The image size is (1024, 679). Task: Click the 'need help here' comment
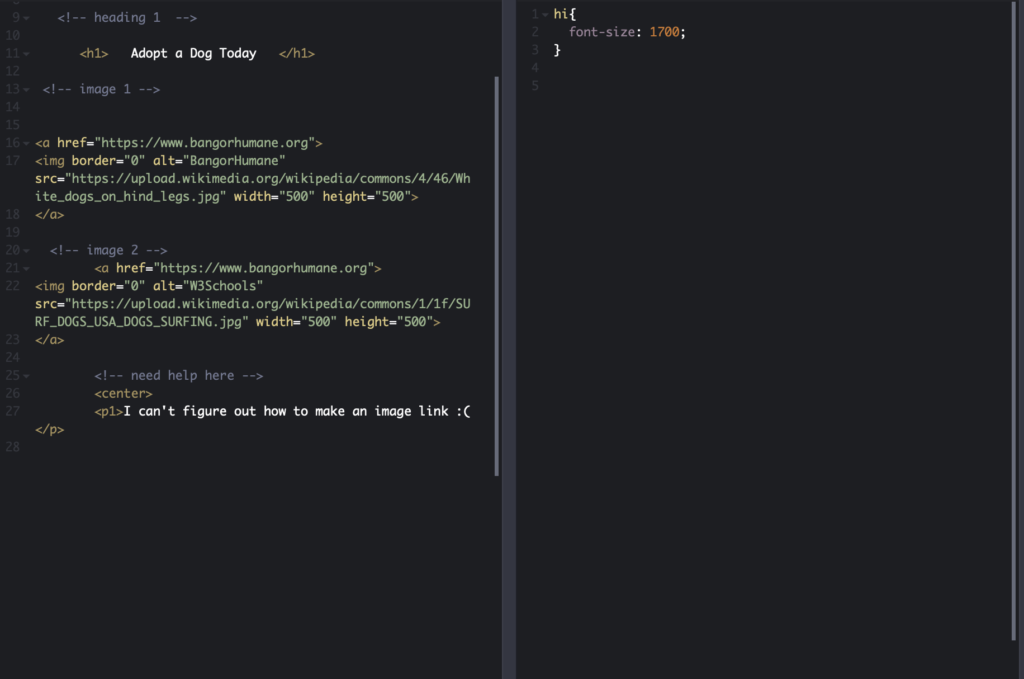click(178, 376)
